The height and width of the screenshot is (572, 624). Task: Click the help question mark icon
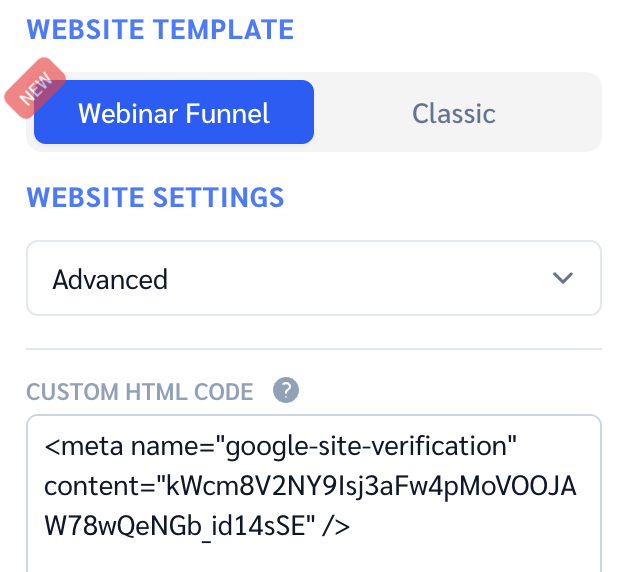pyautogui.click(x=286, y=390)
